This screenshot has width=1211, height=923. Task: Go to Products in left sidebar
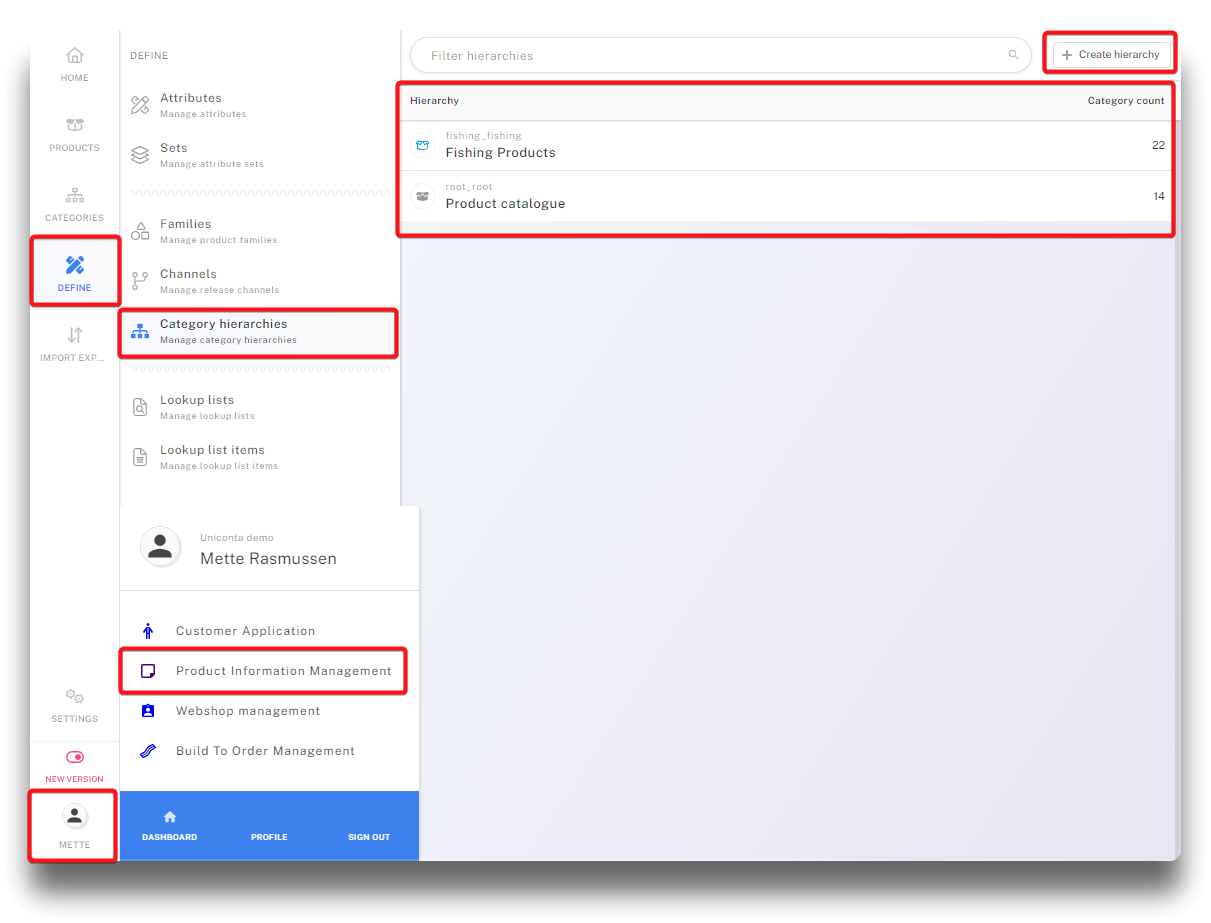[75, 134]
